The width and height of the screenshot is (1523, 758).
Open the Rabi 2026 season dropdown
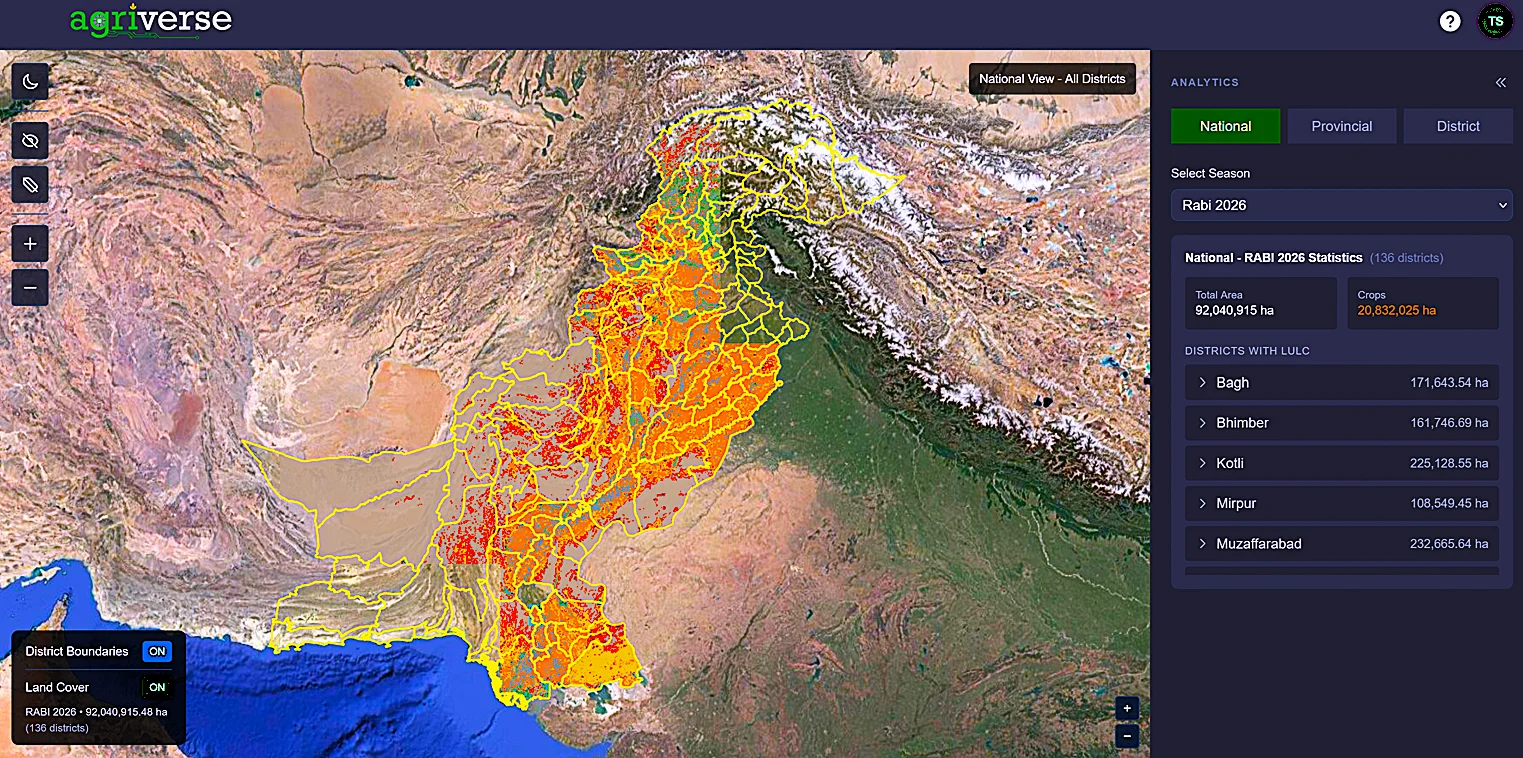point(1342,205)
